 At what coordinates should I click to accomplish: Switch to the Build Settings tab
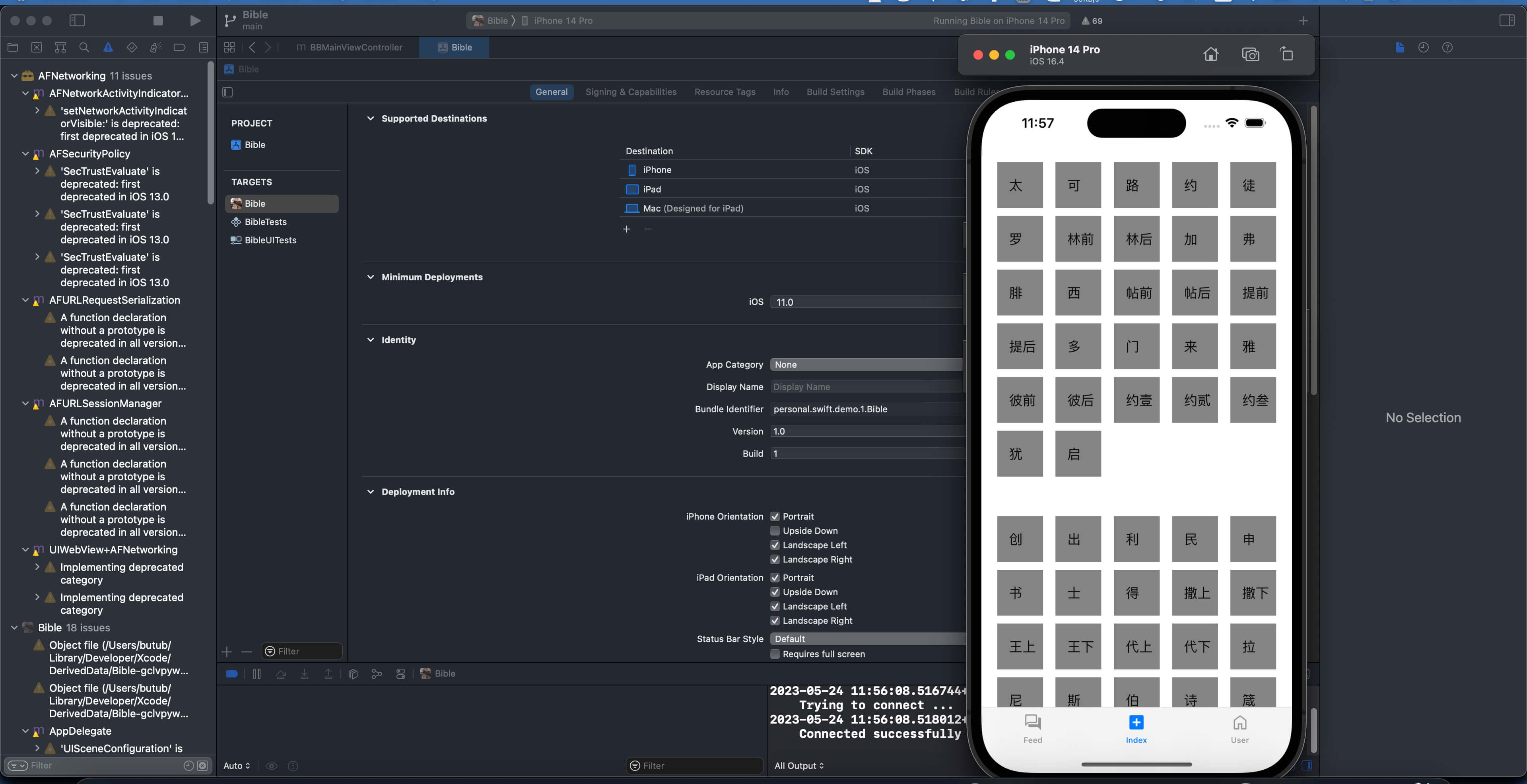click(835, 92)
